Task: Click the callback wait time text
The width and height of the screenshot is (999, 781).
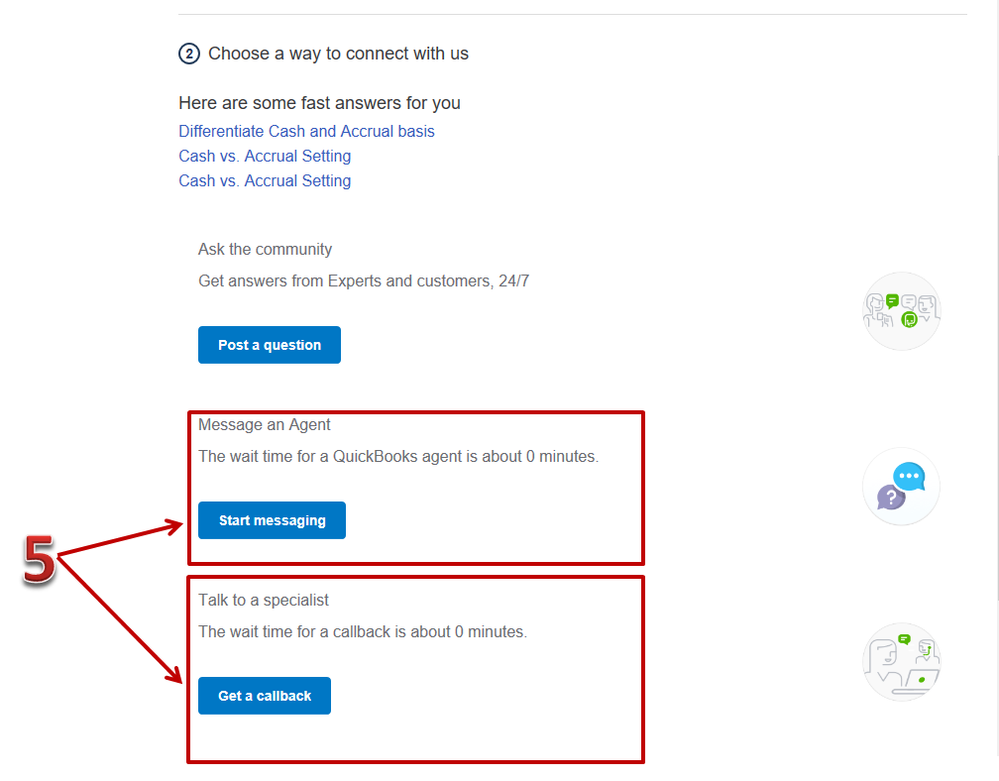Action: [x=363, y=631]
